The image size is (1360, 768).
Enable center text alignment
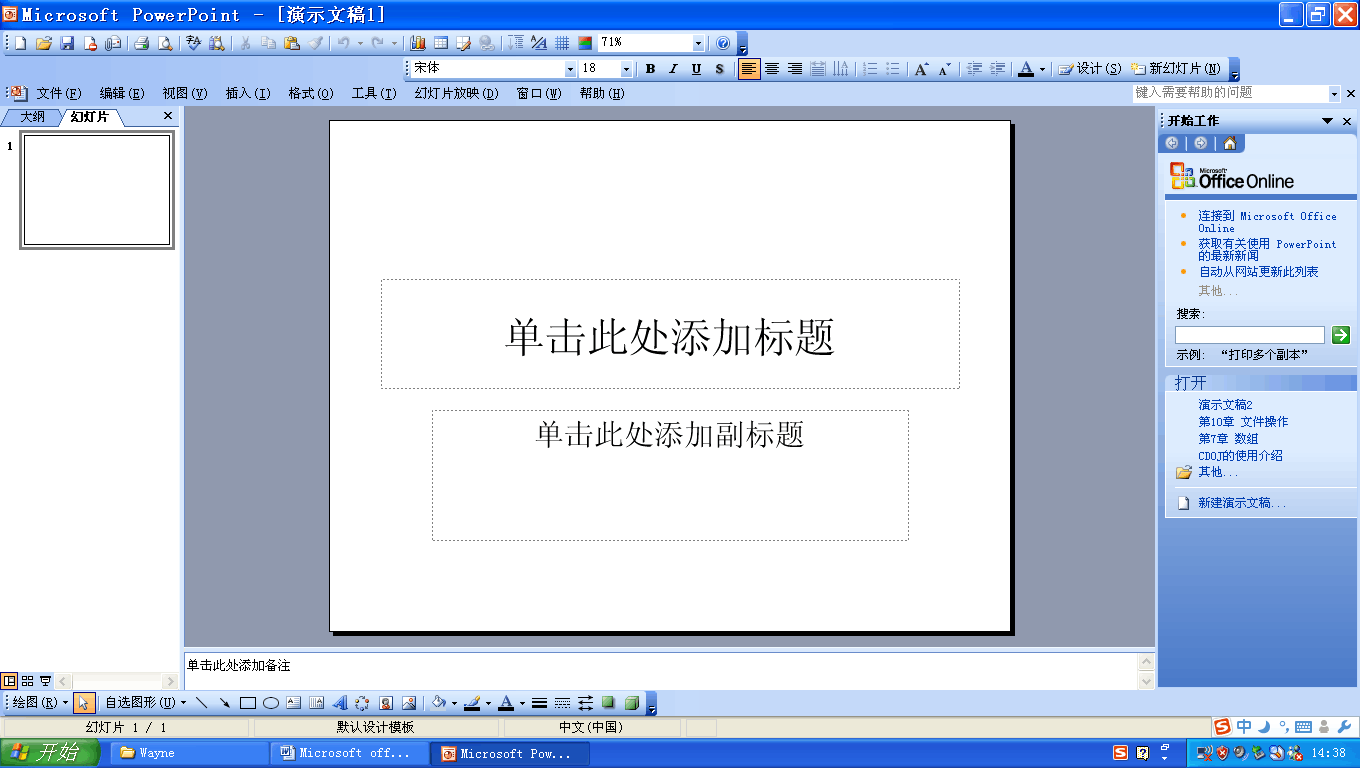[x=772, y=69]
